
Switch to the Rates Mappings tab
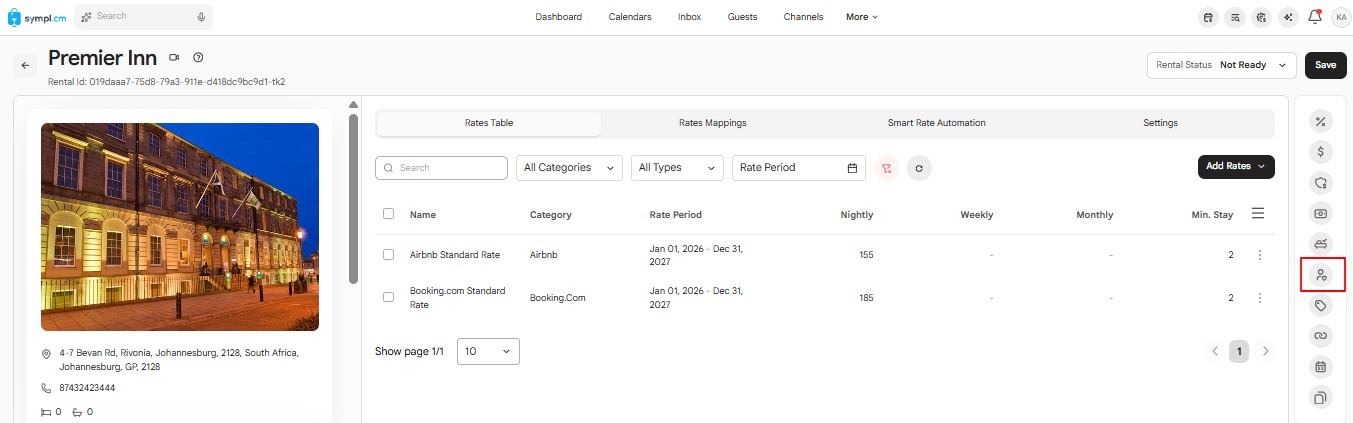[x=713, y=123]
